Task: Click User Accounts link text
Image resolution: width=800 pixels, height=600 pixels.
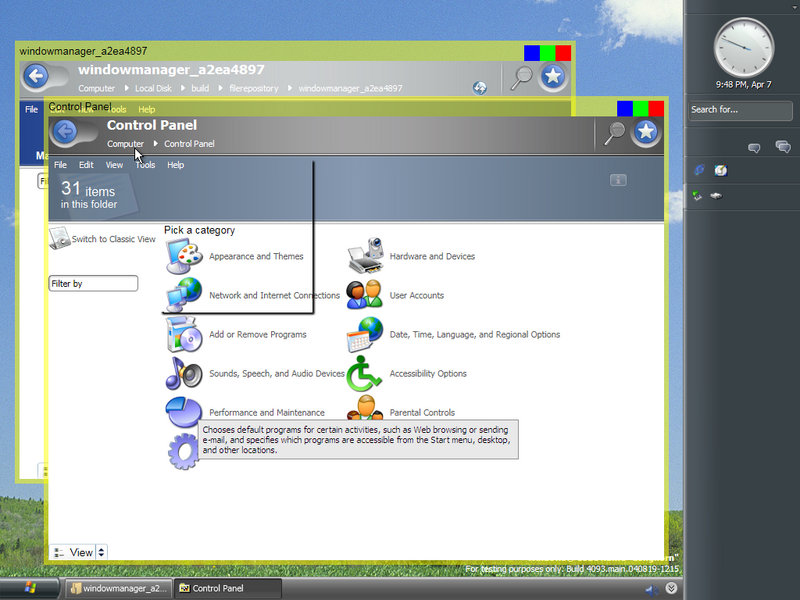Action: click(x=417, y=295)
